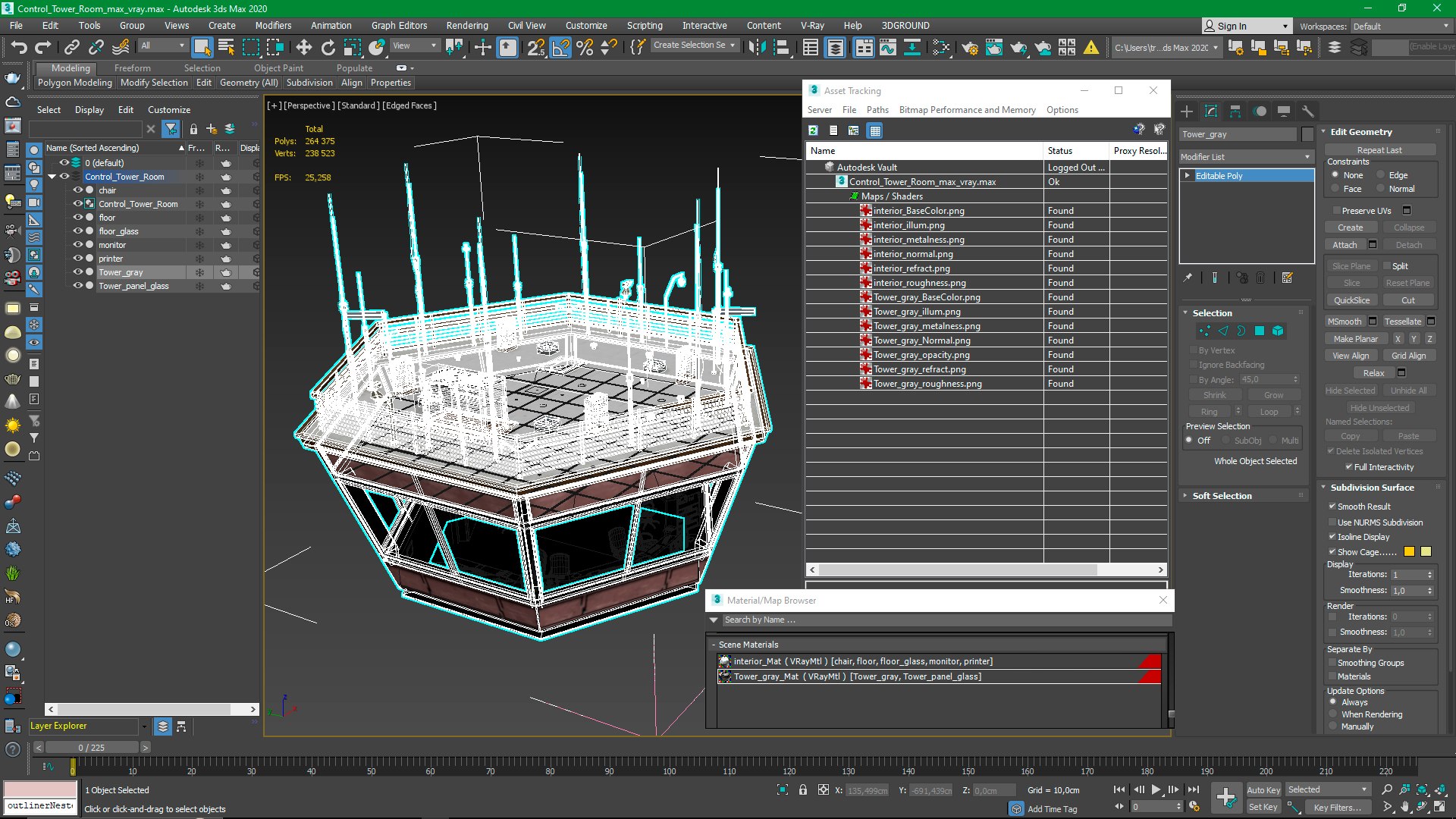Open Bitmap Performance and Memory menu
Viewport: 1456px width, 819px height.
pos(967,110)
